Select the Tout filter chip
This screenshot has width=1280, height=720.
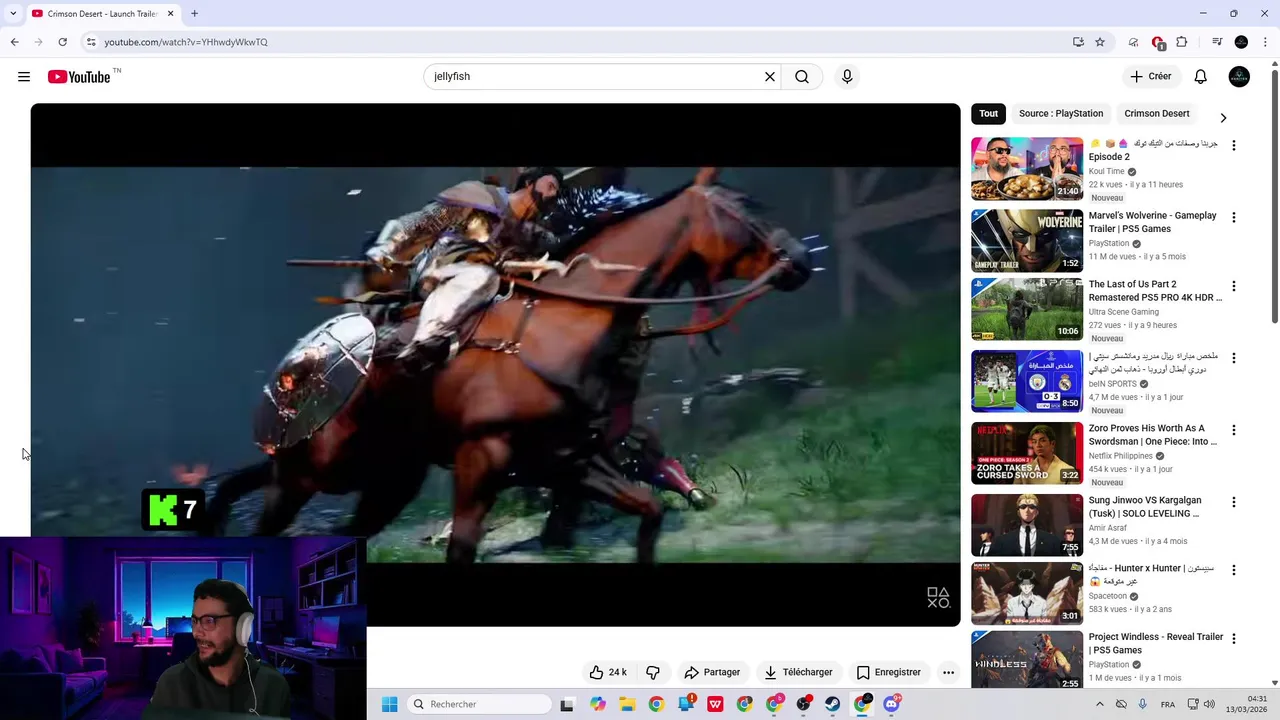(x=988, y=113)
